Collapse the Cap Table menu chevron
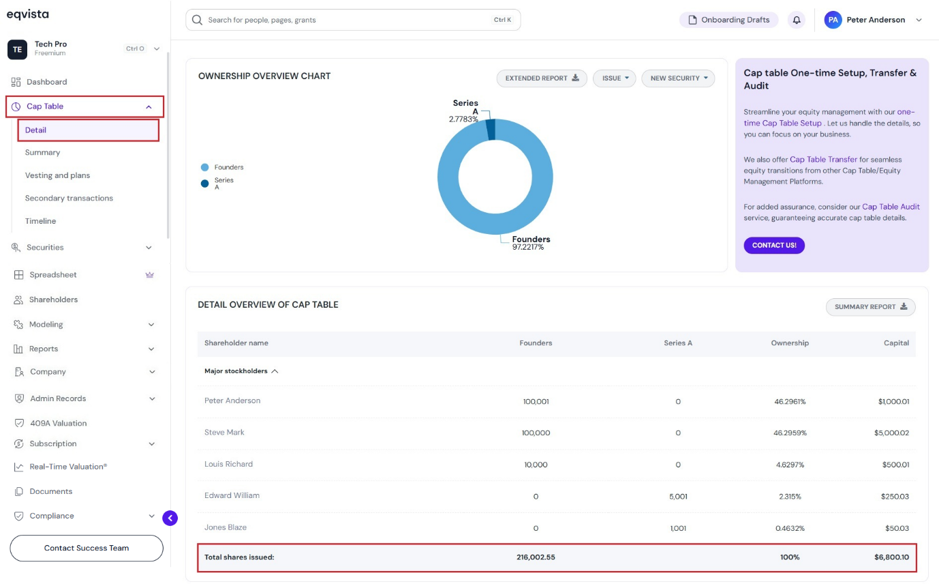 pos(149,107)
